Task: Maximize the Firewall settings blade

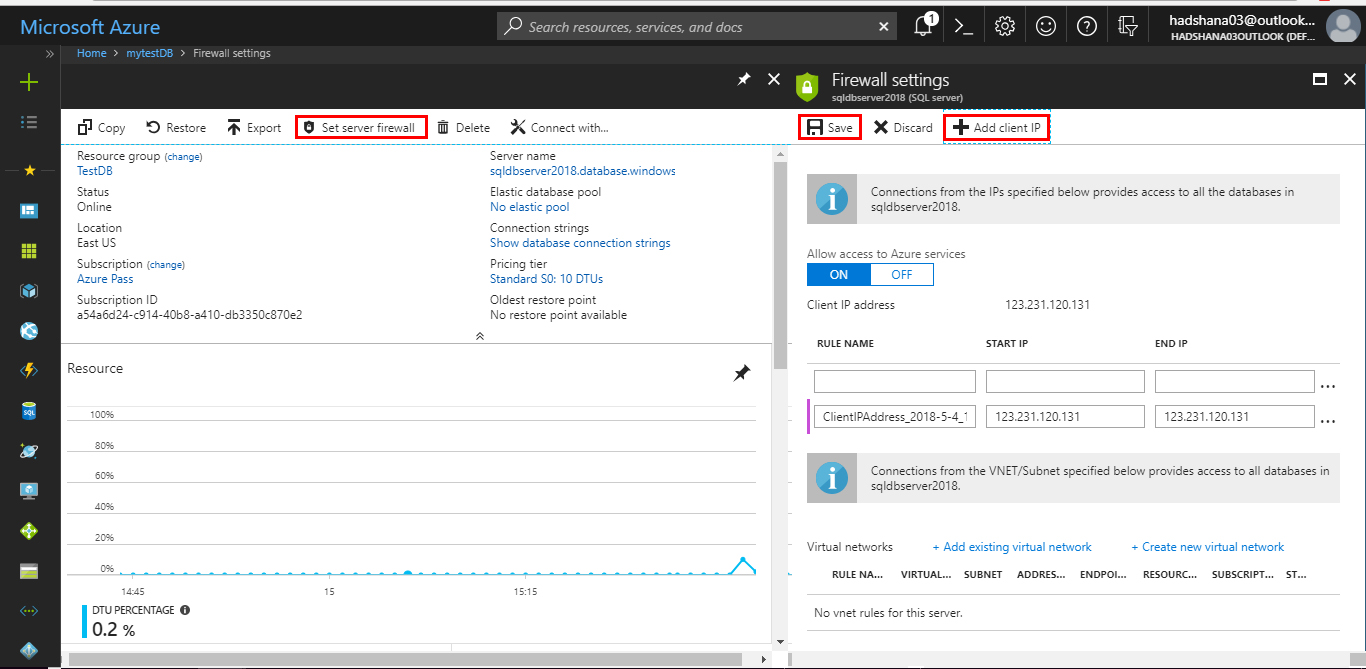Action: [1320, 79]
